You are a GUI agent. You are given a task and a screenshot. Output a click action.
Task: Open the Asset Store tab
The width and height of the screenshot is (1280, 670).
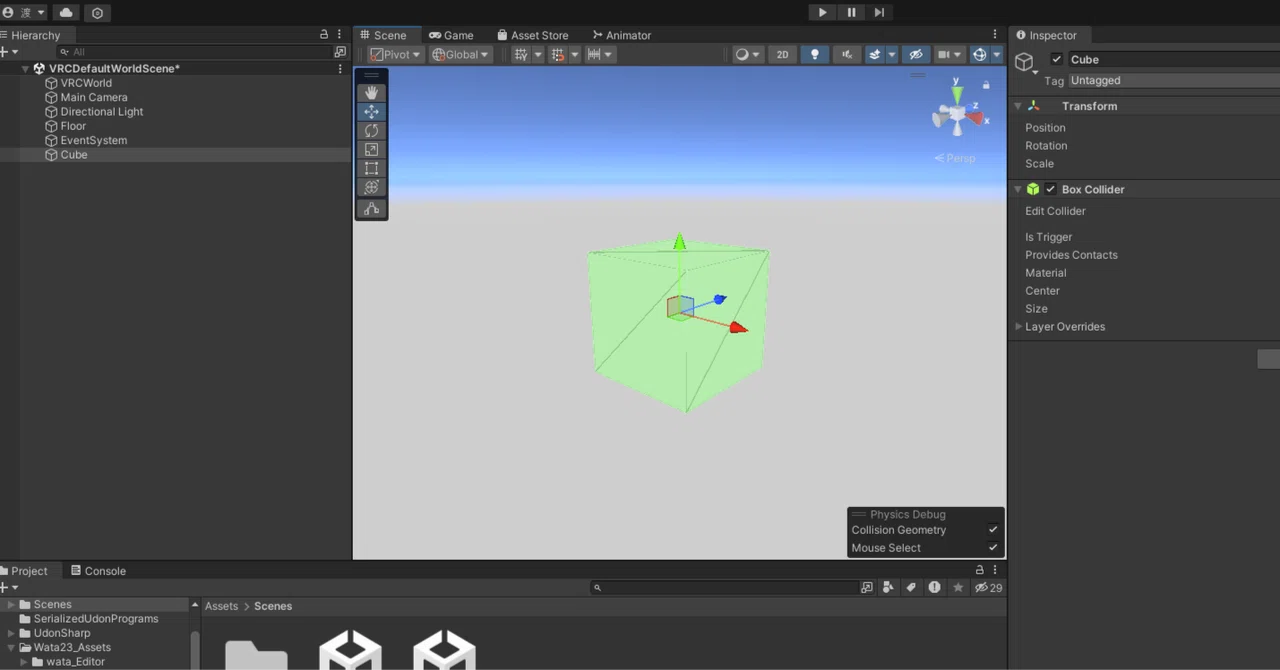pyautogui.click(x=533, y=35)
